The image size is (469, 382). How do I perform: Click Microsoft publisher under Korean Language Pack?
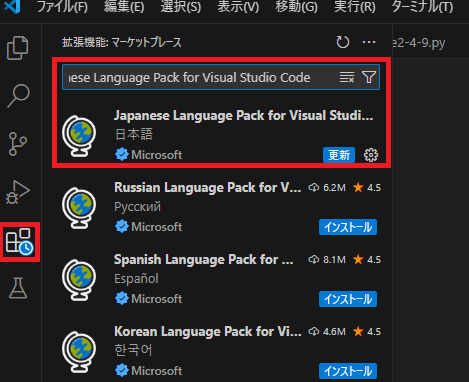[156, 371]
